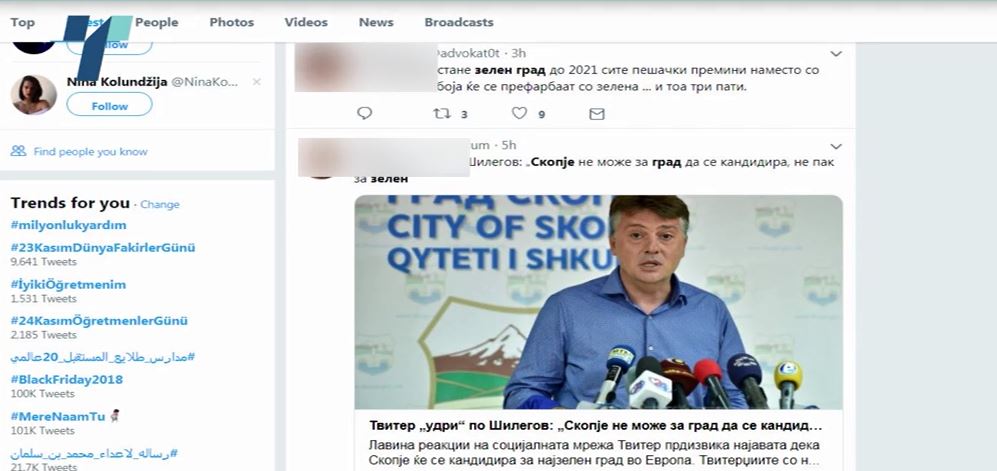Expand the second tweet's options chevron
This screenshot has width=997, height=471.
(x=836, y=147)
